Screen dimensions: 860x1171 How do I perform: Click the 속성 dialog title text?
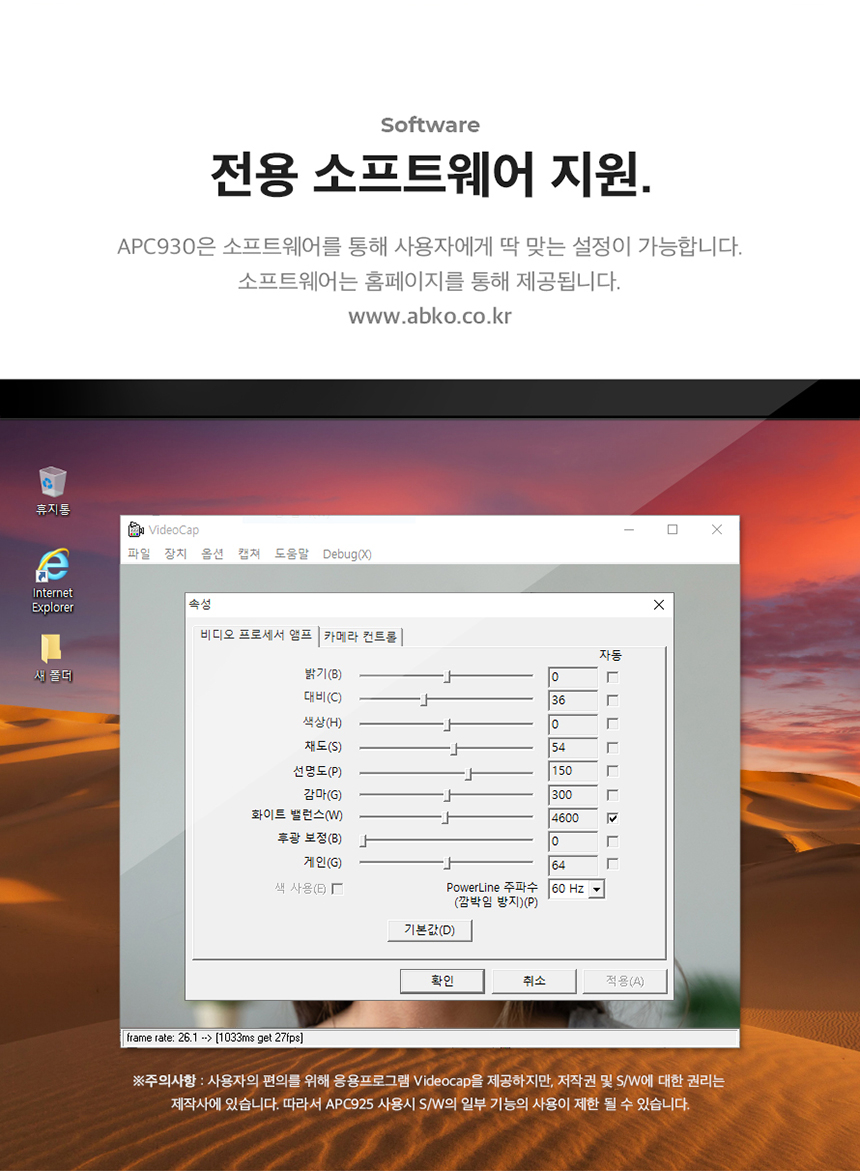point(200,604)
